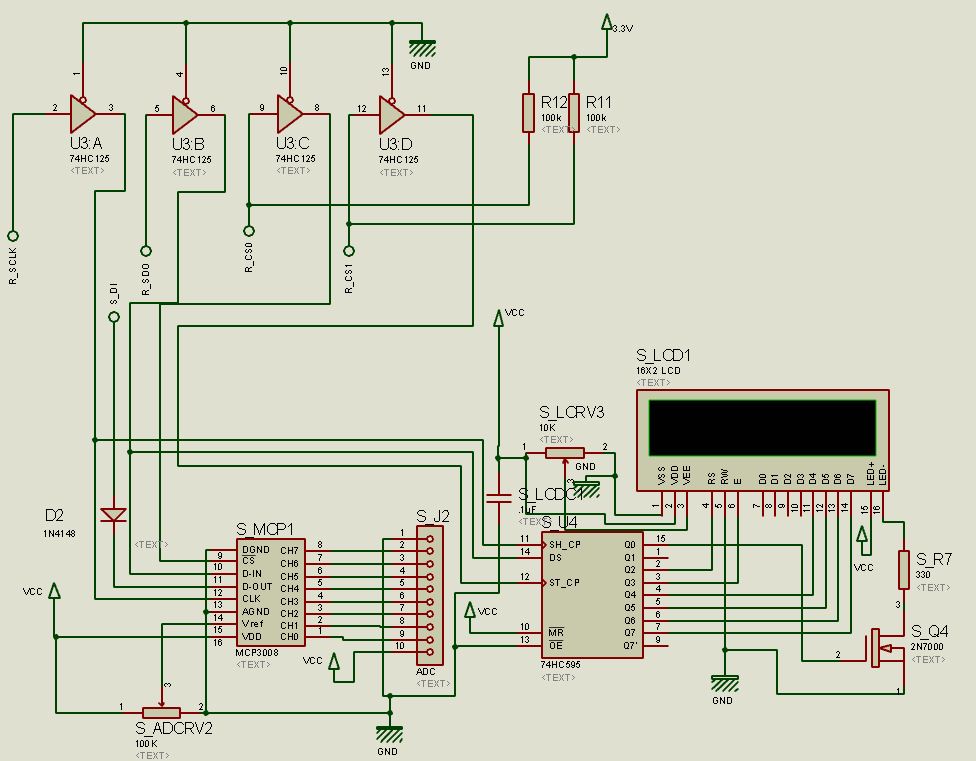Select the S_LCDC1 capacitor symbol

pos(498,498)
